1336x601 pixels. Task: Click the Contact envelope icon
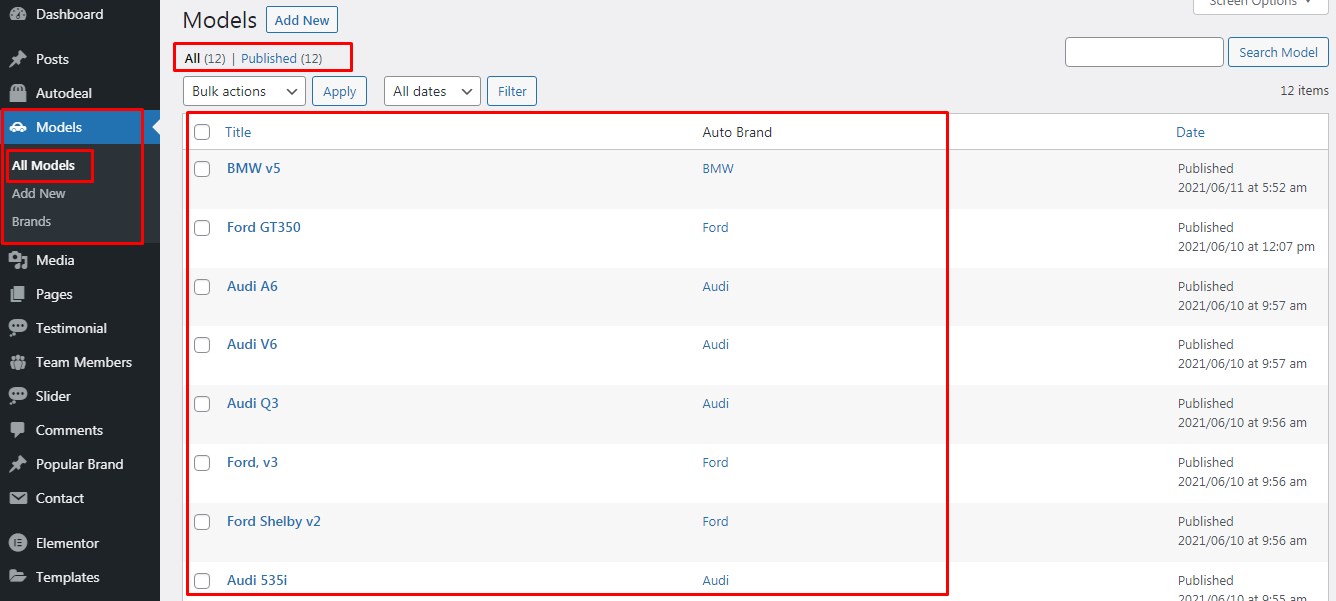(x=17, y=498)
